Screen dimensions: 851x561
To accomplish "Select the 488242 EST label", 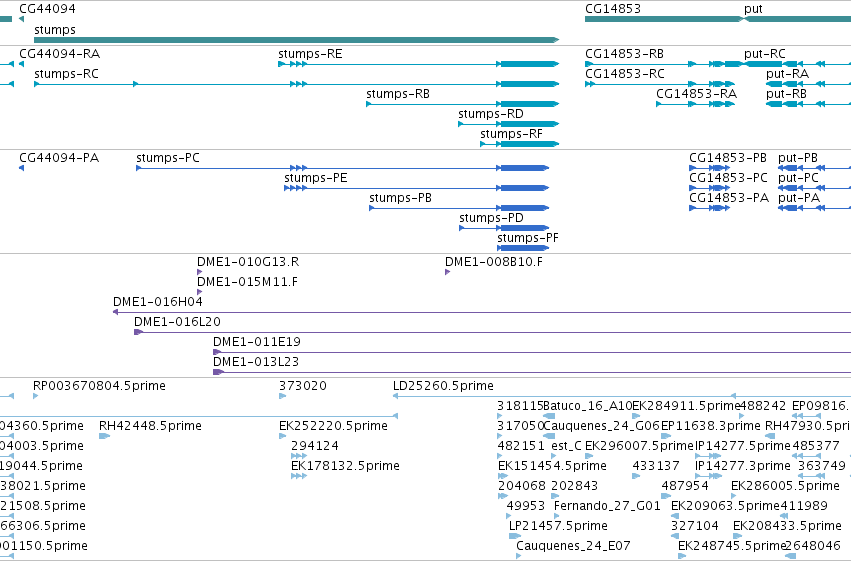I will pos(763,406).
